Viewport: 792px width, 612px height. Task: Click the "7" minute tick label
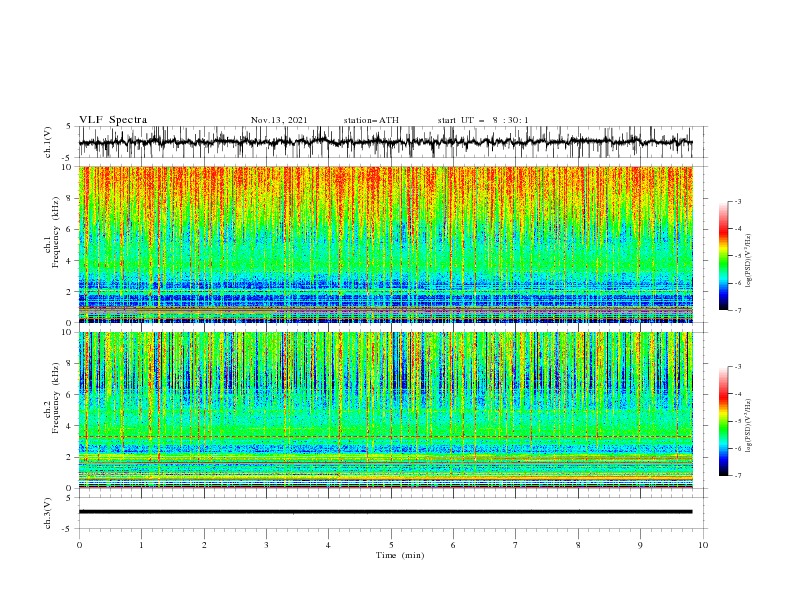pos(515,545)
